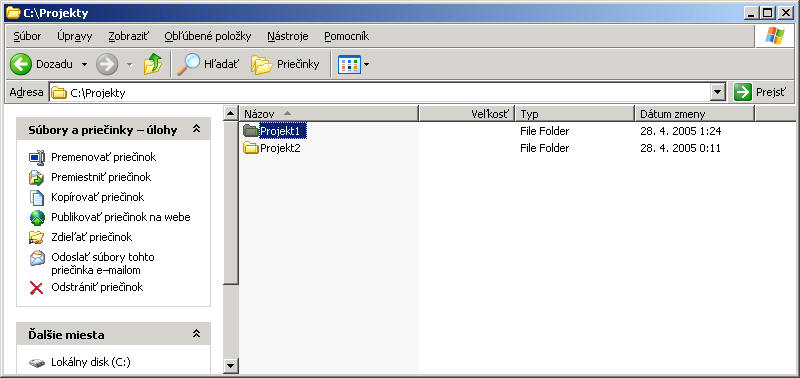Sort by the Typ column header
The width and height of the screenshot is (800, 378).
575,114
